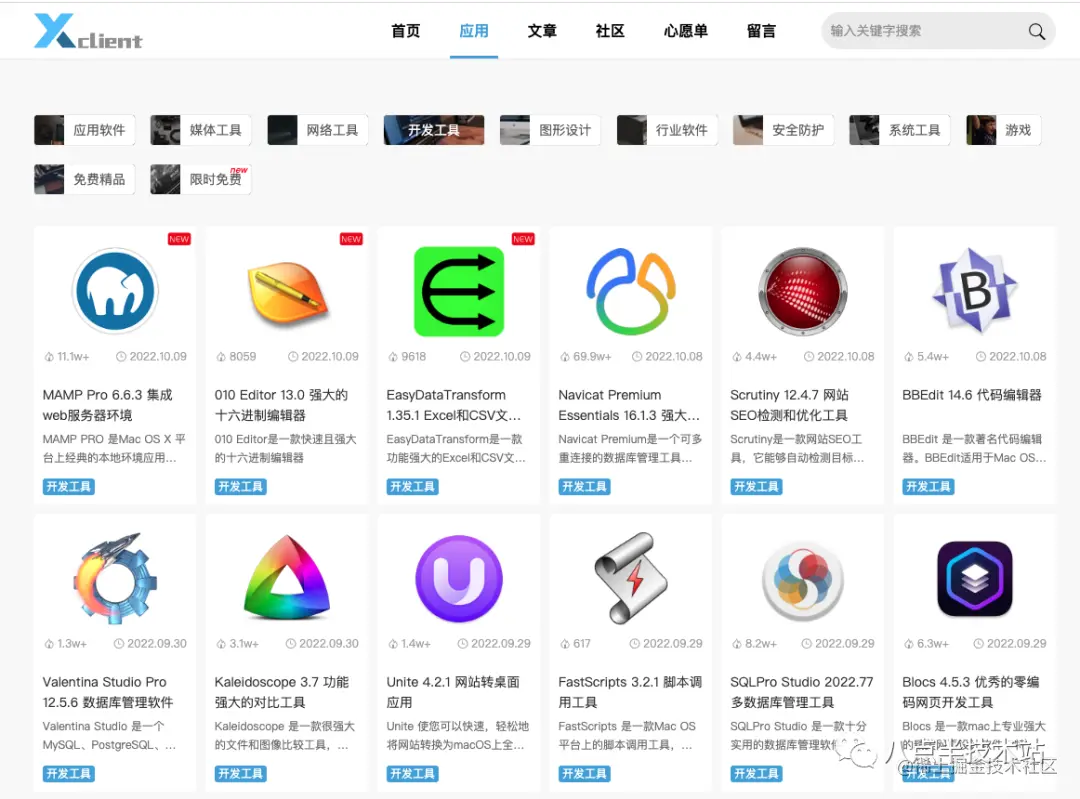Screen dimensions: 1080x799
Task: Open the 社区 nav tab
Action: [x=610, y=31]
